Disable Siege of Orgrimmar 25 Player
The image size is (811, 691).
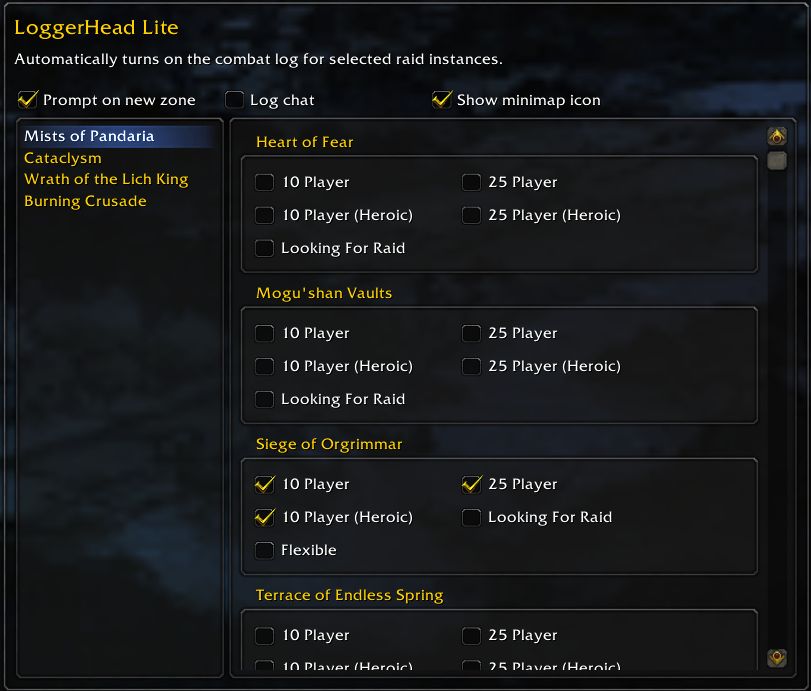click(472, 485)
